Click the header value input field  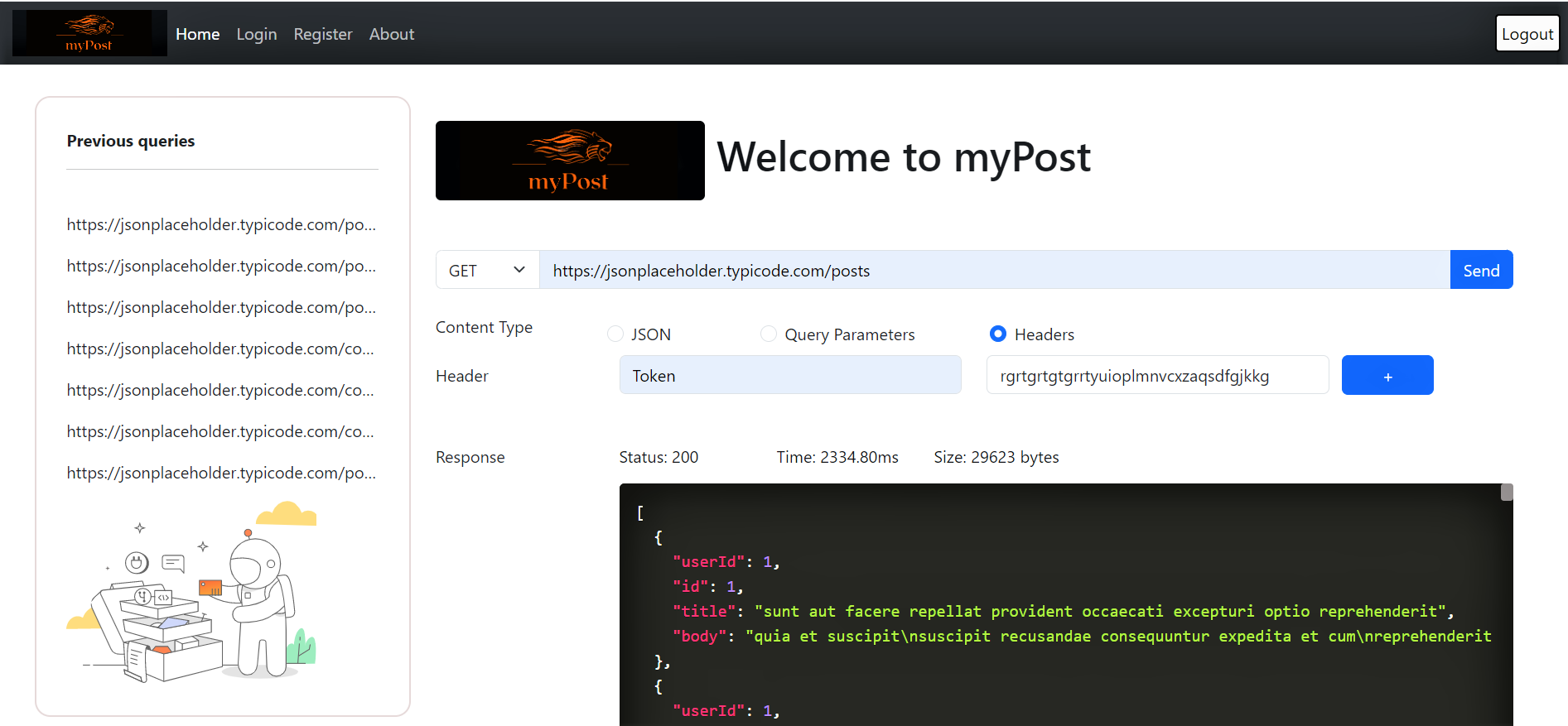click(x=1158, y=375)
